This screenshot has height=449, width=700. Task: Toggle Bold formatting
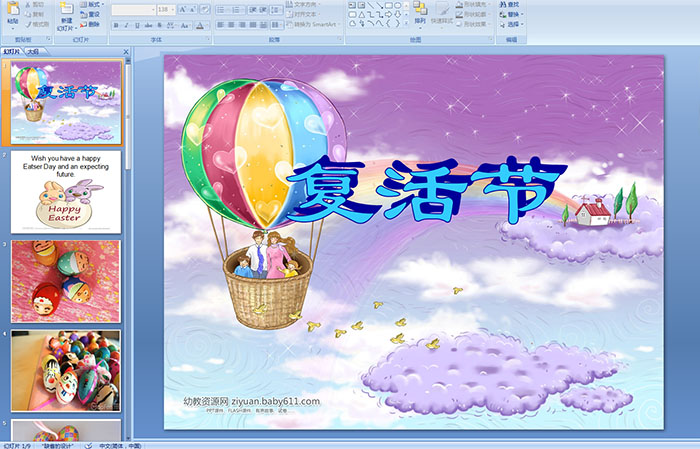point(116,25)
